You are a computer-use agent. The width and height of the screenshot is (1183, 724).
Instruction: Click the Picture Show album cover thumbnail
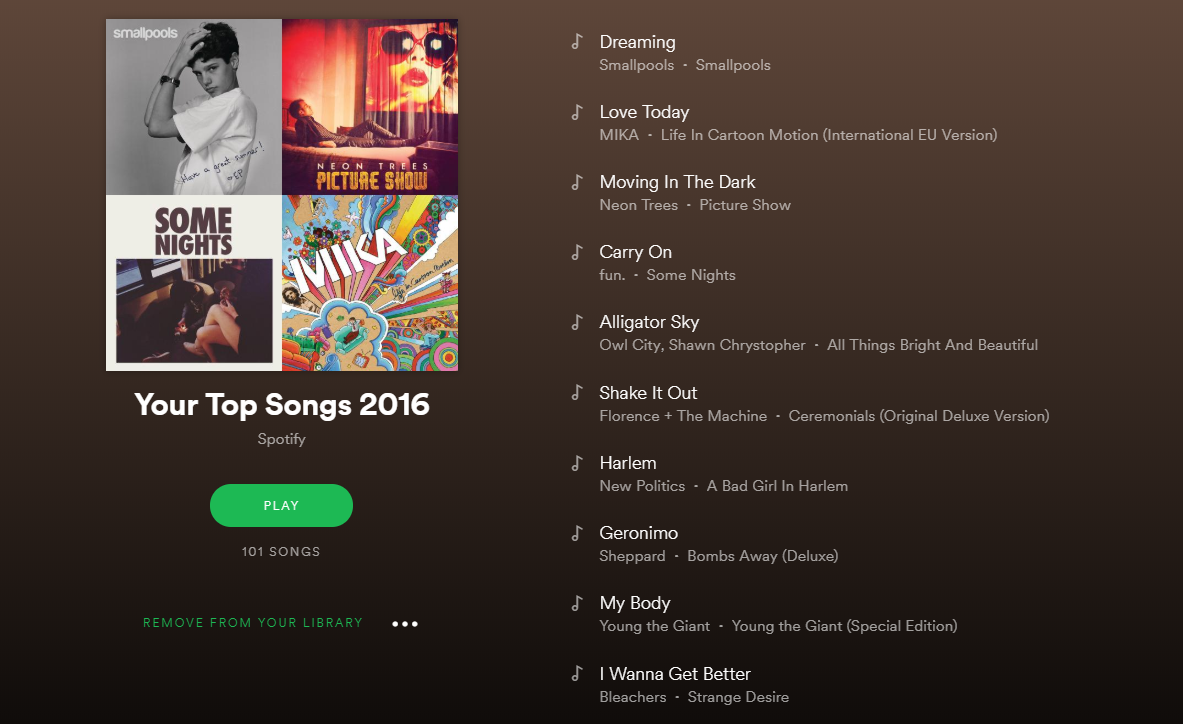(370, 107)
